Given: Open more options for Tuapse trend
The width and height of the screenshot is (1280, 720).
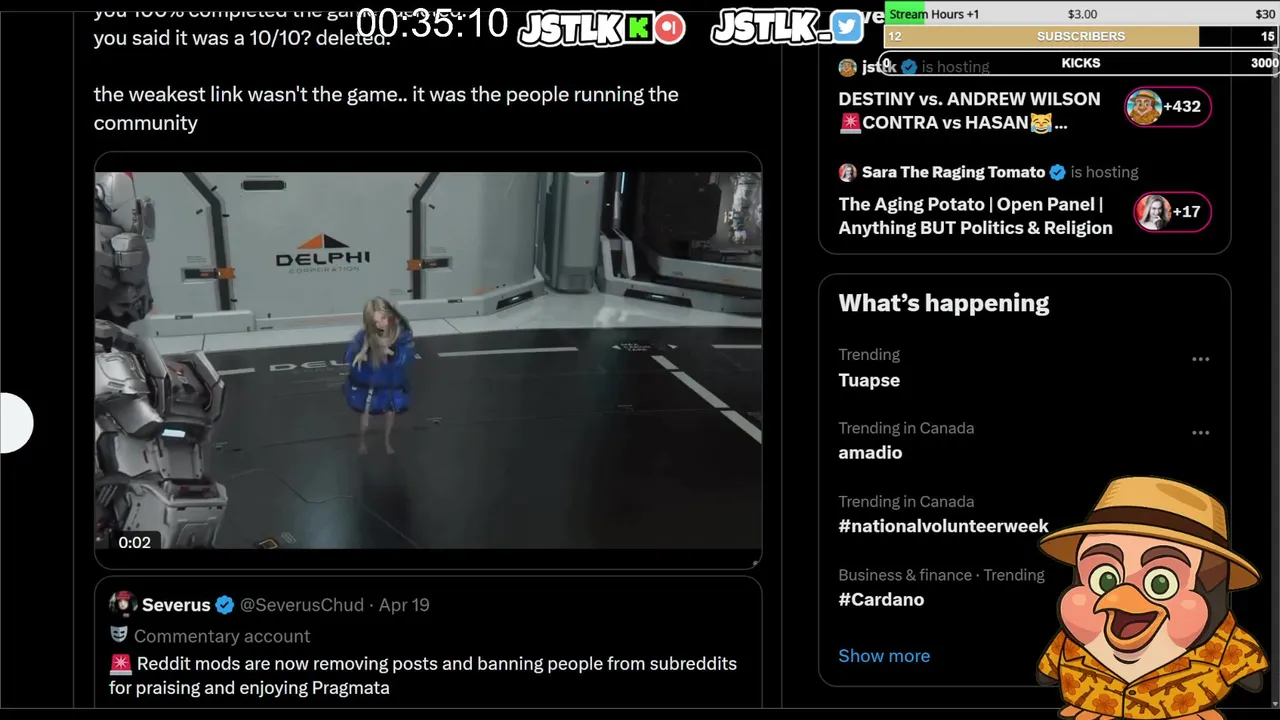Looking at the screenshot, I should click(1200, 359).
